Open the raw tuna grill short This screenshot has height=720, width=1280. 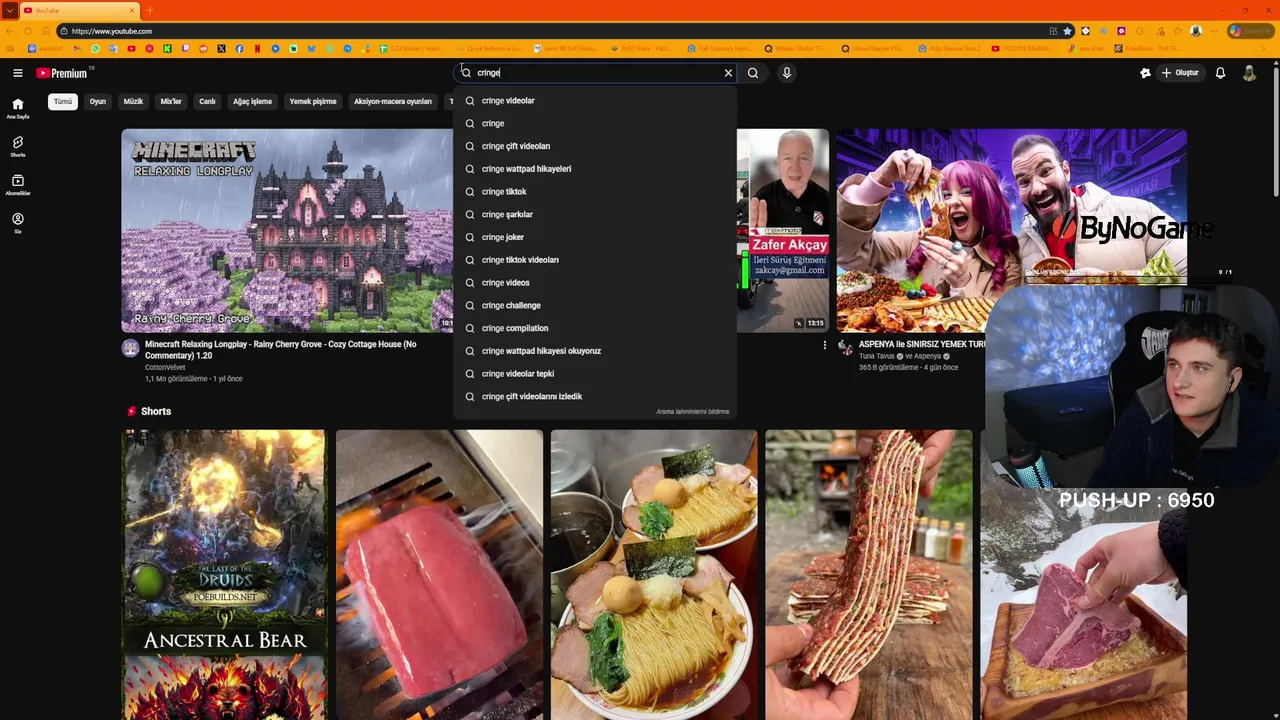[x=439, y=575]
